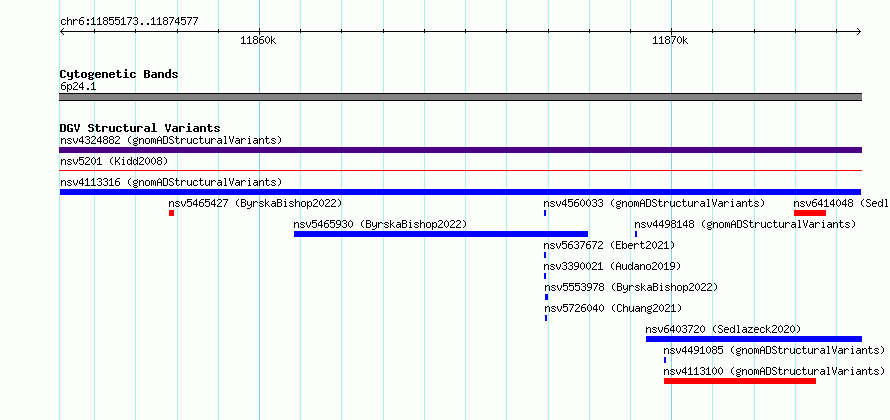The image size is (890, 420).
Task: Click the nsv4113100 (gnomADStructuralVariants) label
Action: pos(775,371)
